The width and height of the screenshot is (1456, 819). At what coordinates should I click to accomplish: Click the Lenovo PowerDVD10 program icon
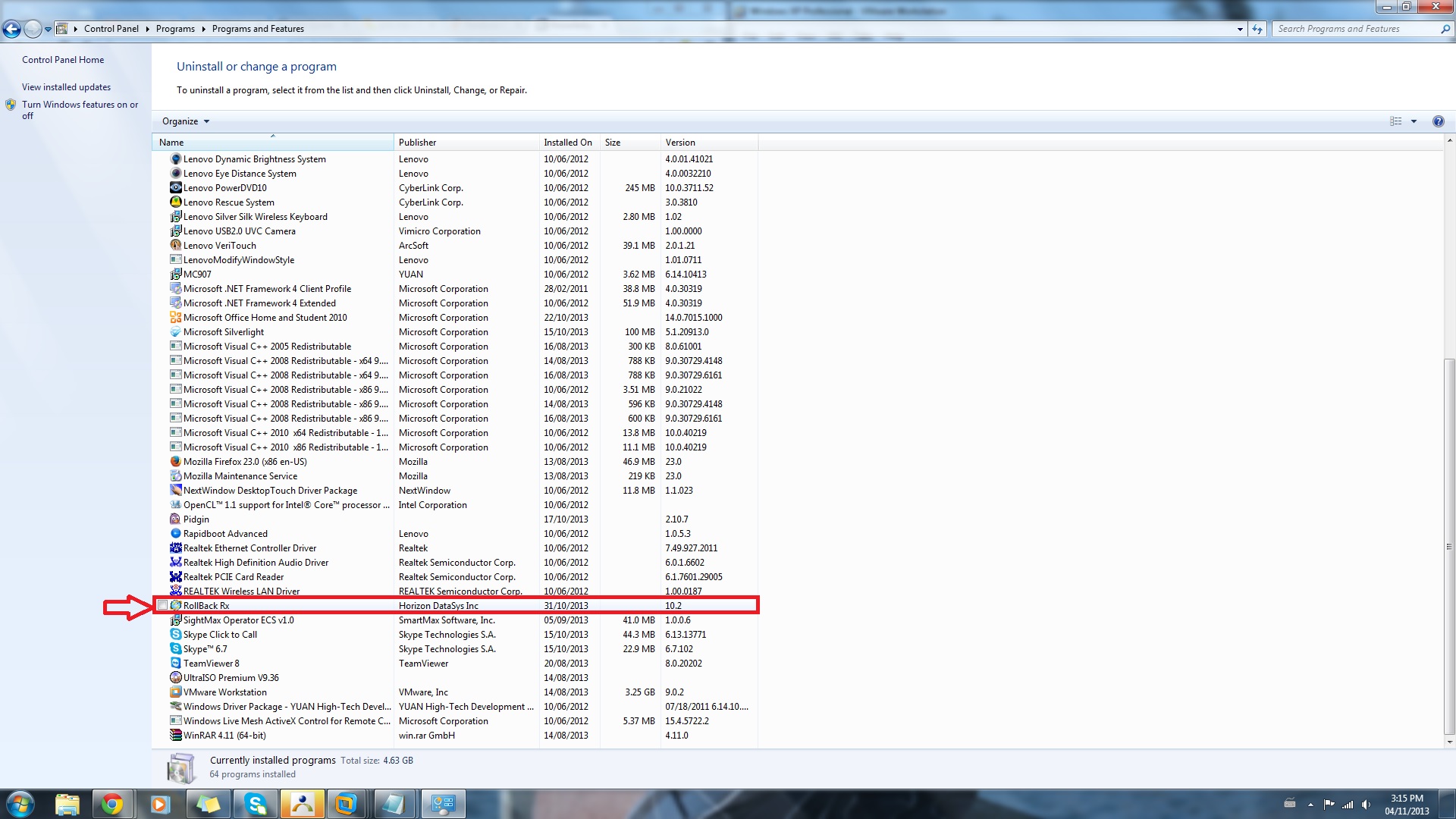pyautogui.click(x=176, y=188)
